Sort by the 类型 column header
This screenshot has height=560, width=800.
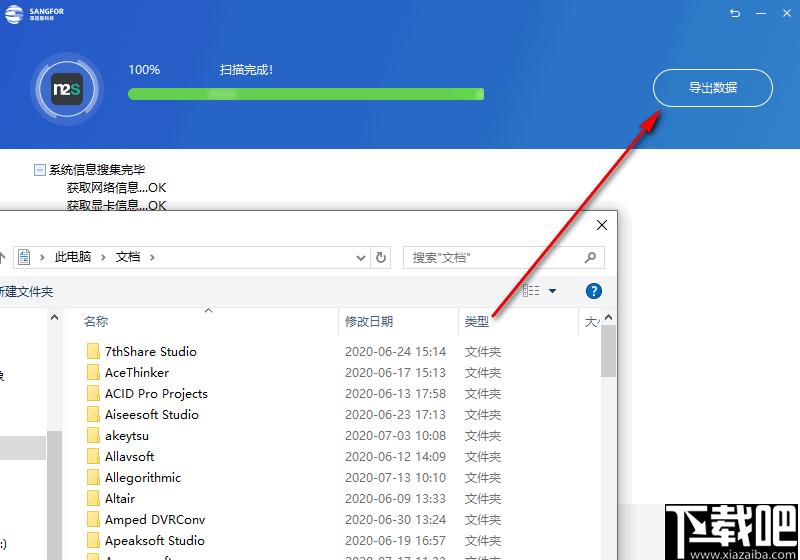coord(477,321)
